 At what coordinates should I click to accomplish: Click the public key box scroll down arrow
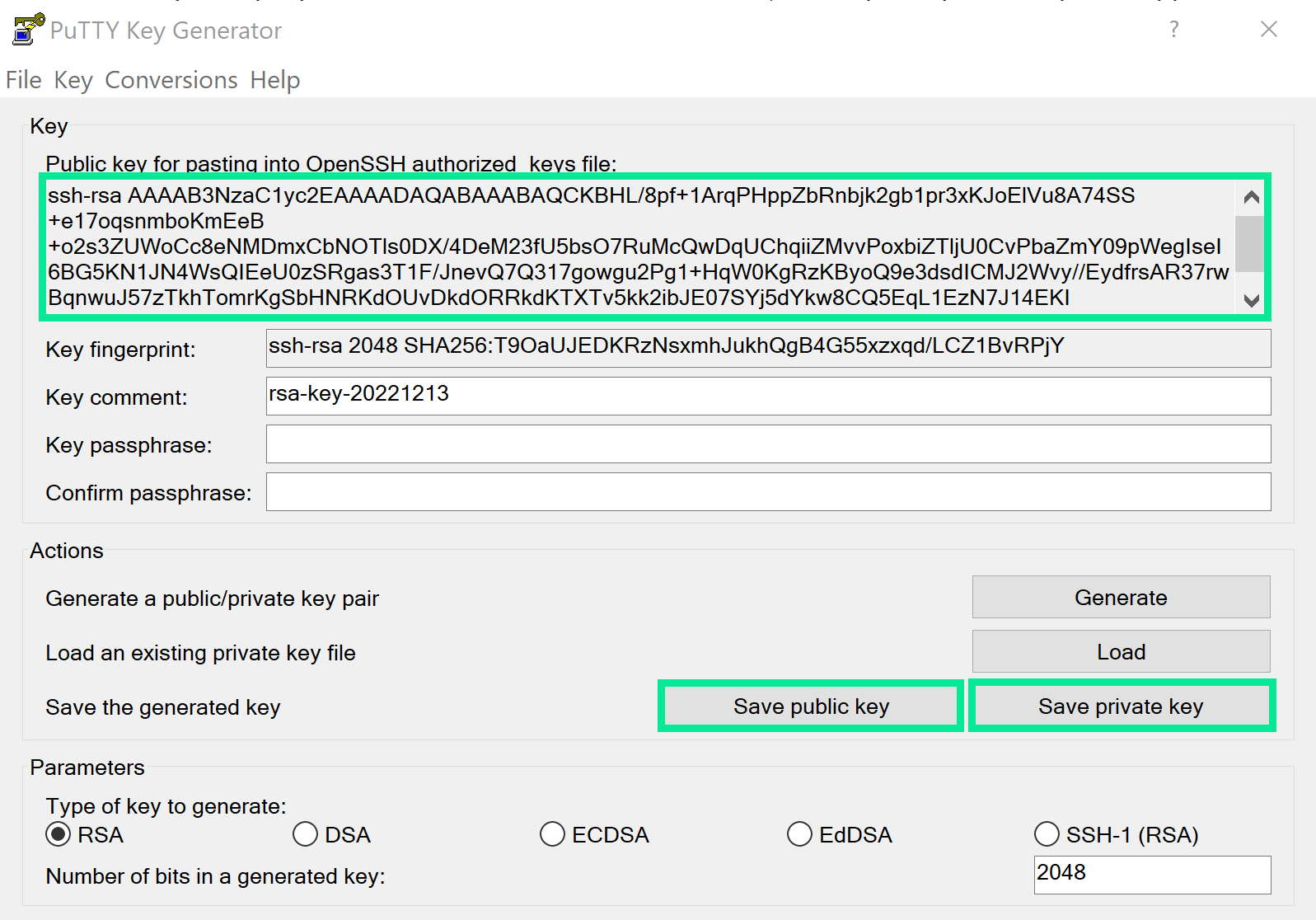(x=1251, y=300)
